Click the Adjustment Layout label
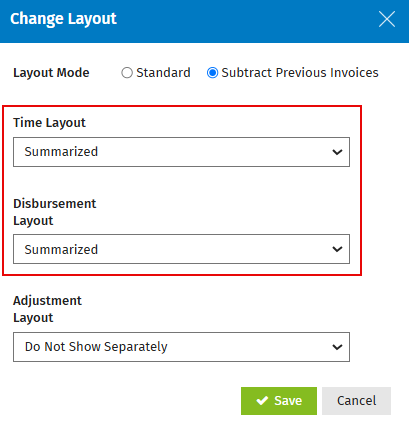The height and width of the screenshot is (427, 409). pos(47,309)
